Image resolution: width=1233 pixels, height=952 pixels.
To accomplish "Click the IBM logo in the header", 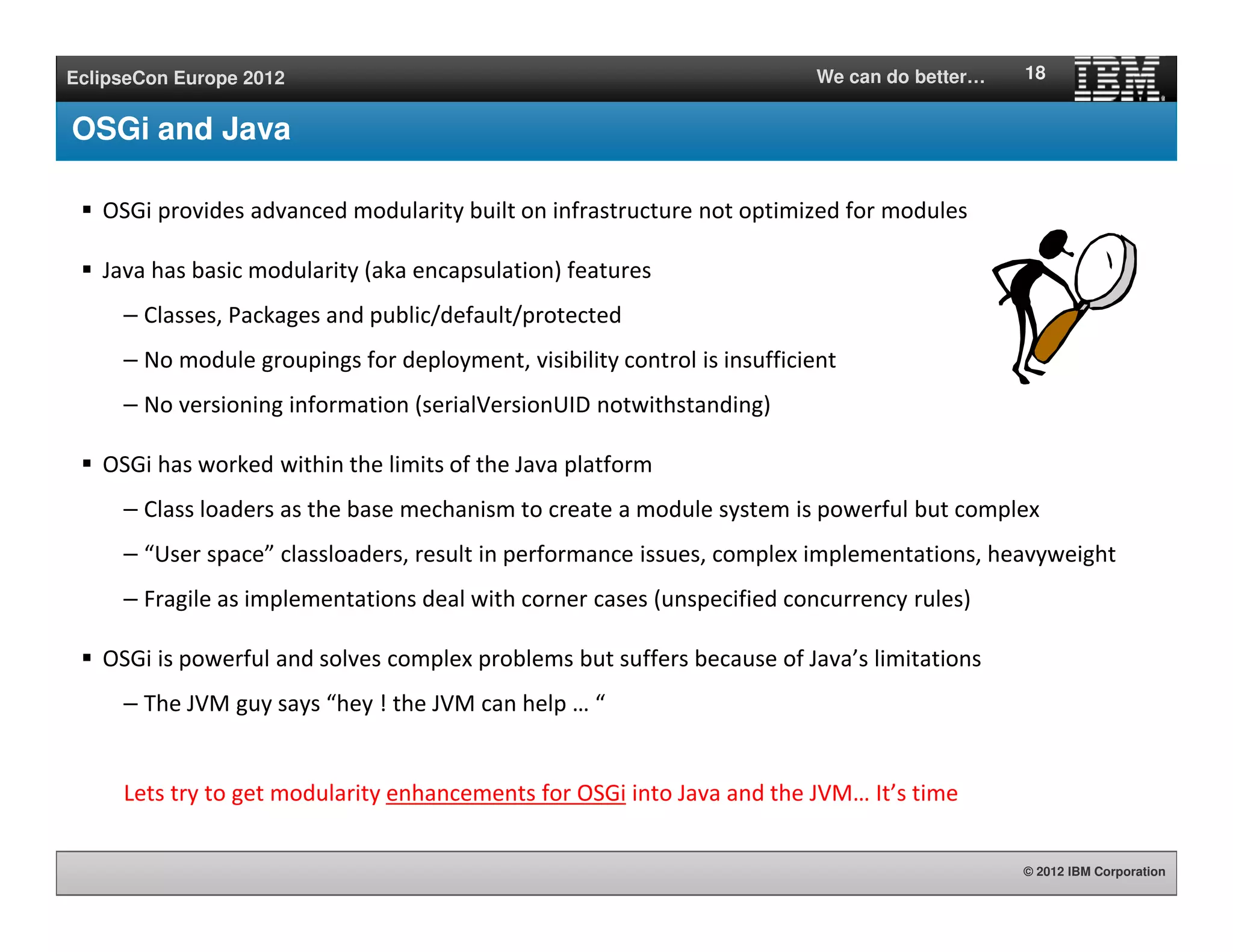I will (x=1119, y=79).
